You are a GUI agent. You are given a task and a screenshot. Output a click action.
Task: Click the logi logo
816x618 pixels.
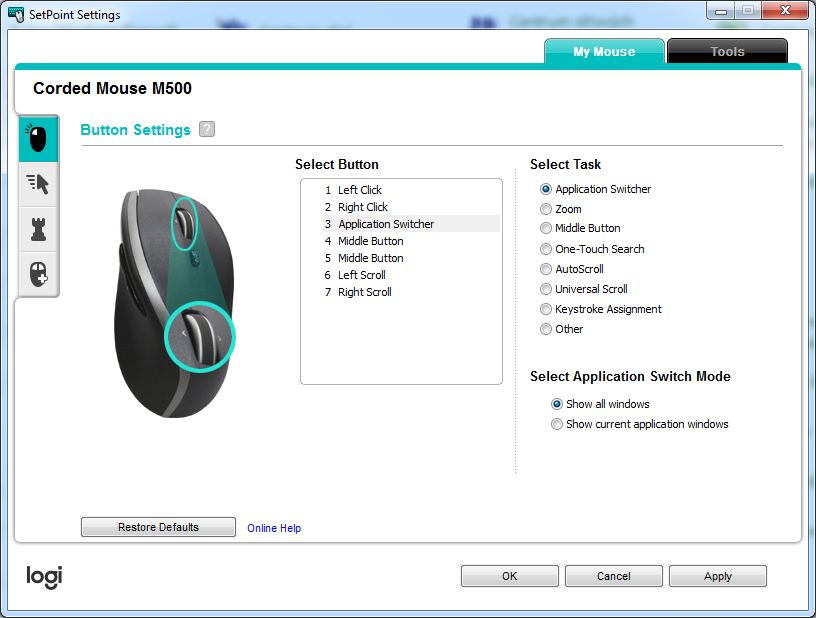[44, 577]
